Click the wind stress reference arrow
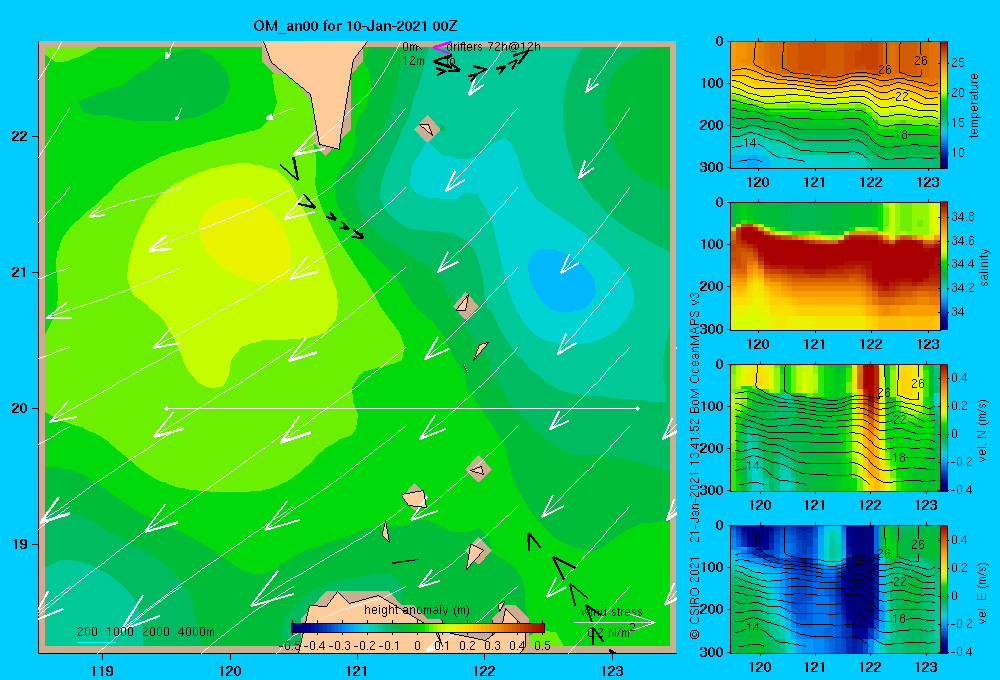This screenshot has height=680, width=1000. coord(614,622)
